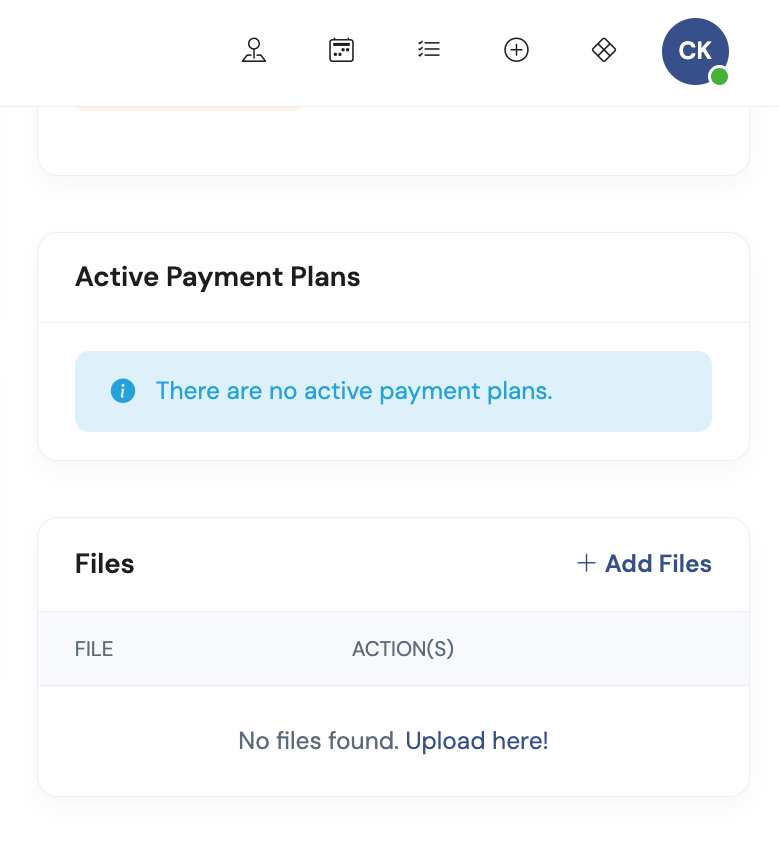Click the green online status dot
The width and height of the screenshot is (779, 841).
coord(719,77)
